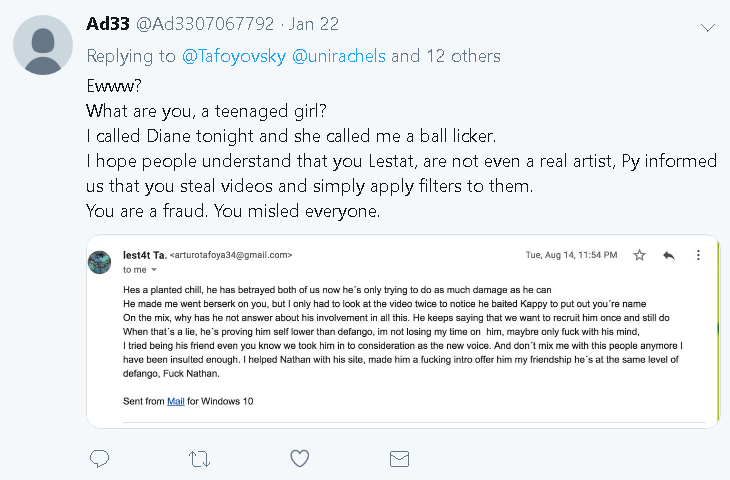Open the @unirachels mention link
Viewport: 730px width, 480px height.
(338, 56)
